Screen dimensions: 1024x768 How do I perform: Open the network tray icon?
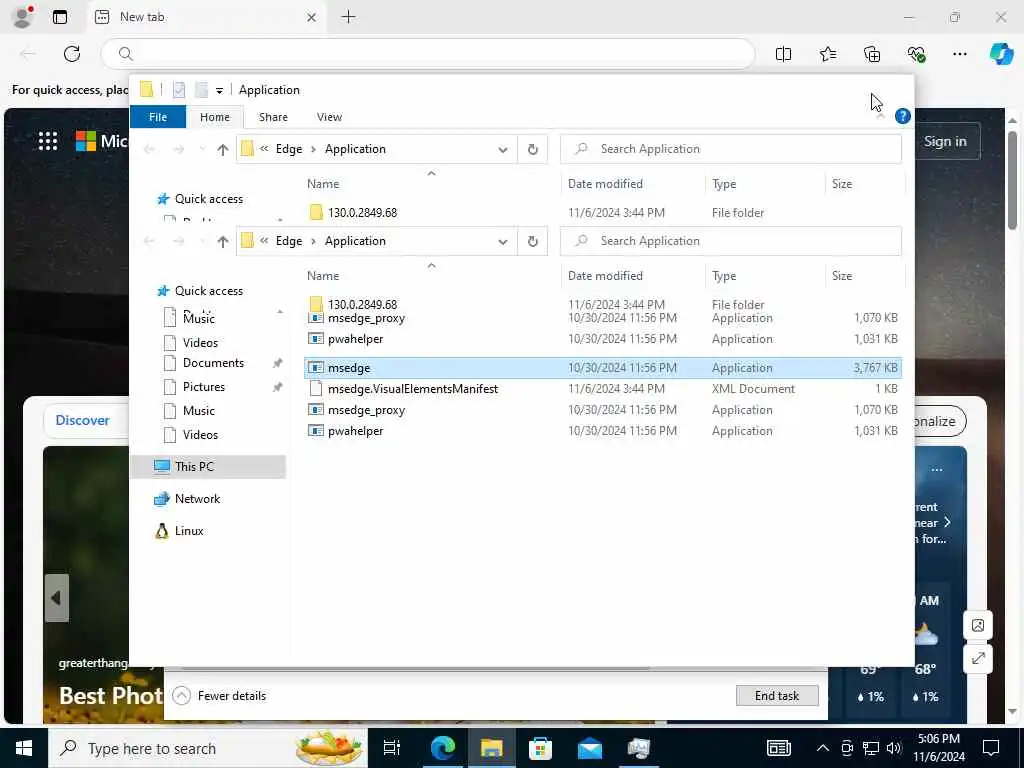[x=871, y=748]
